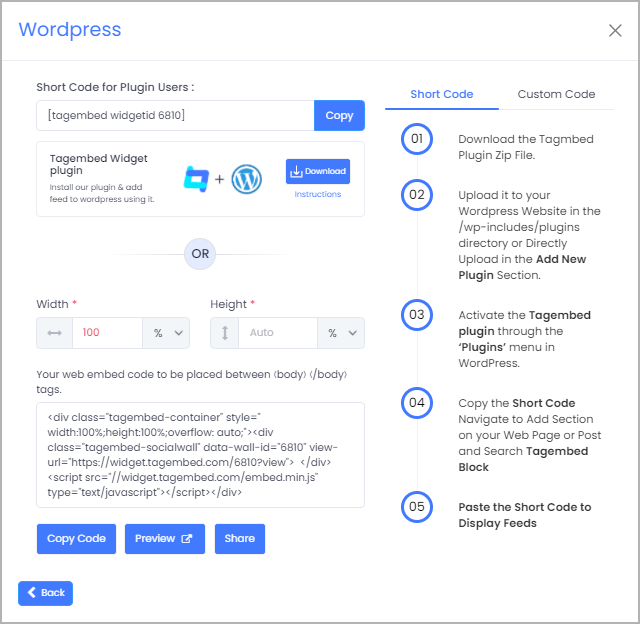Open the widget Preview
640x624 pixels.
165,539
